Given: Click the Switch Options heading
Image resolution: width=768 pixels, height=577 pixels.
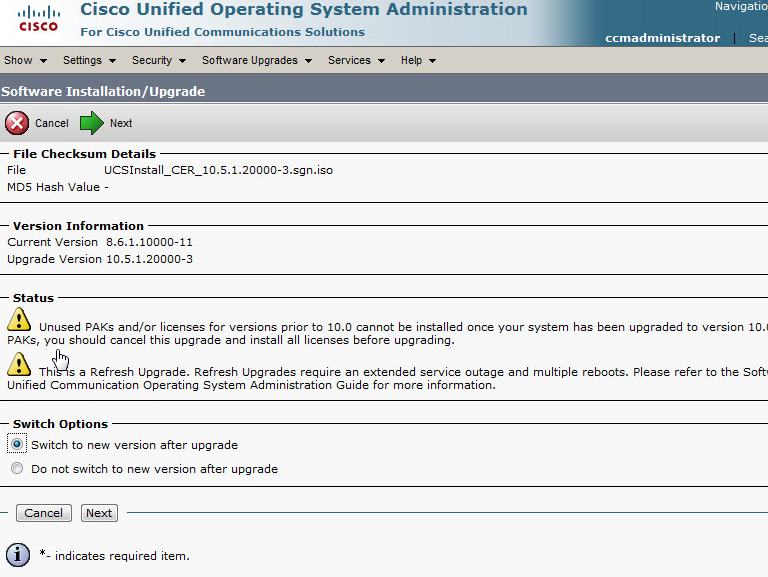Looking at the screenshot, I should [60, 424].
